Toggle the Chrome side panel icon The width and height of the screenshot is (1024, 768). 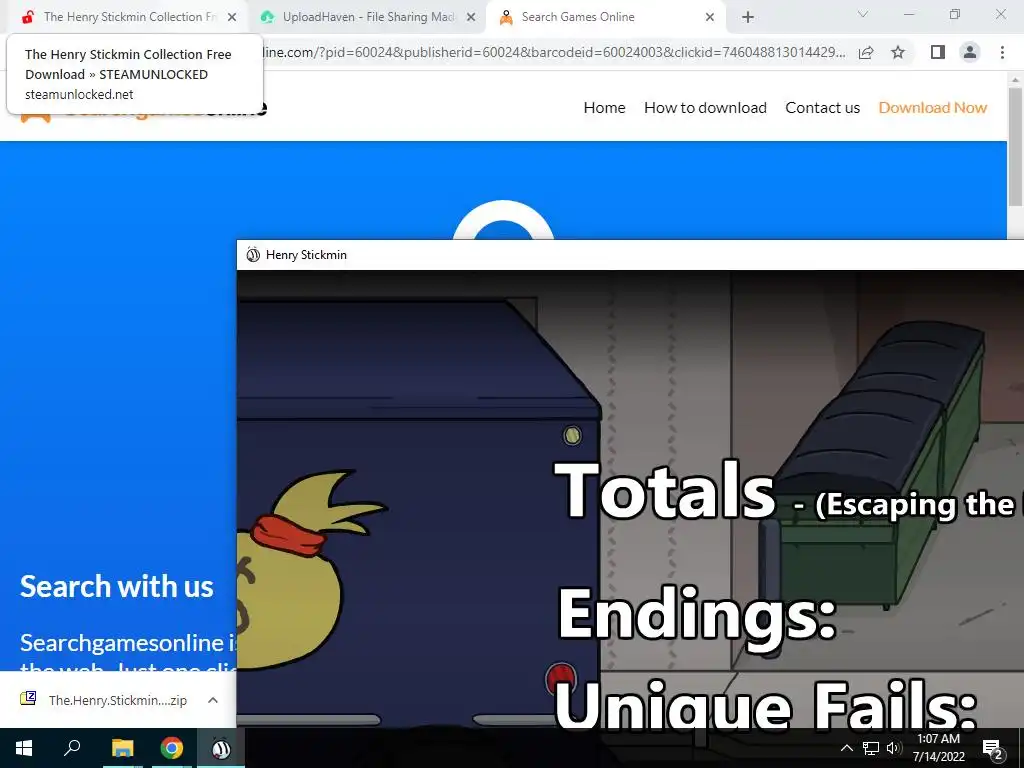tap(938, 52)
